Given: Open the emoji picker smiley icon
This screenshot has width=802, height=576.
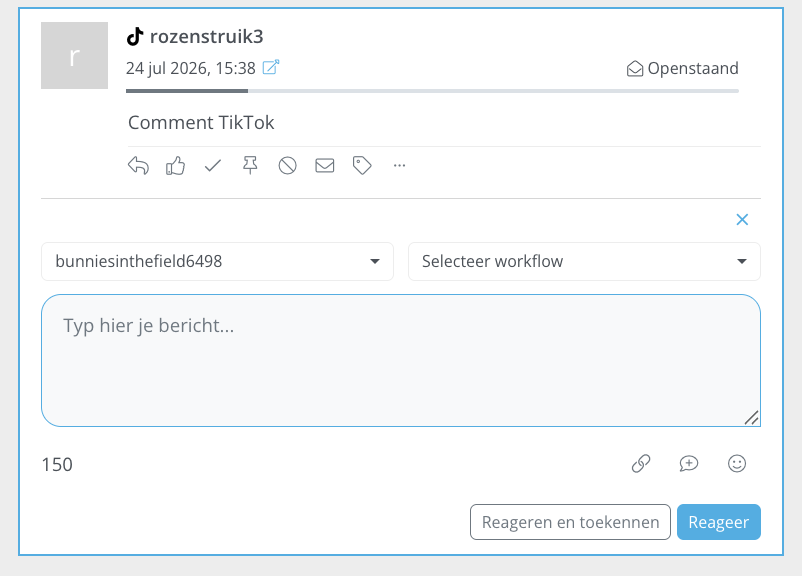Looking at the screenshot, I should (737, 463).
